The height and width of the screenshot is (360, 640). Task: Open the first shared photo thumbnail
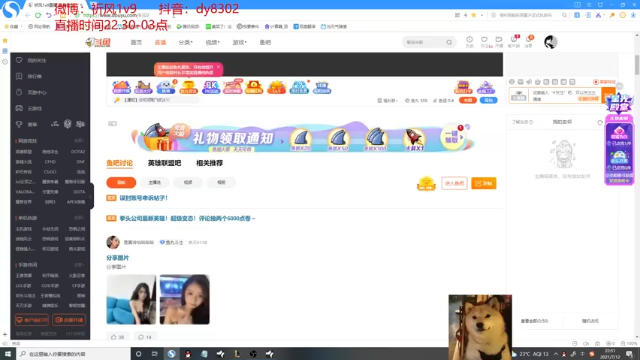coord(131,300)
